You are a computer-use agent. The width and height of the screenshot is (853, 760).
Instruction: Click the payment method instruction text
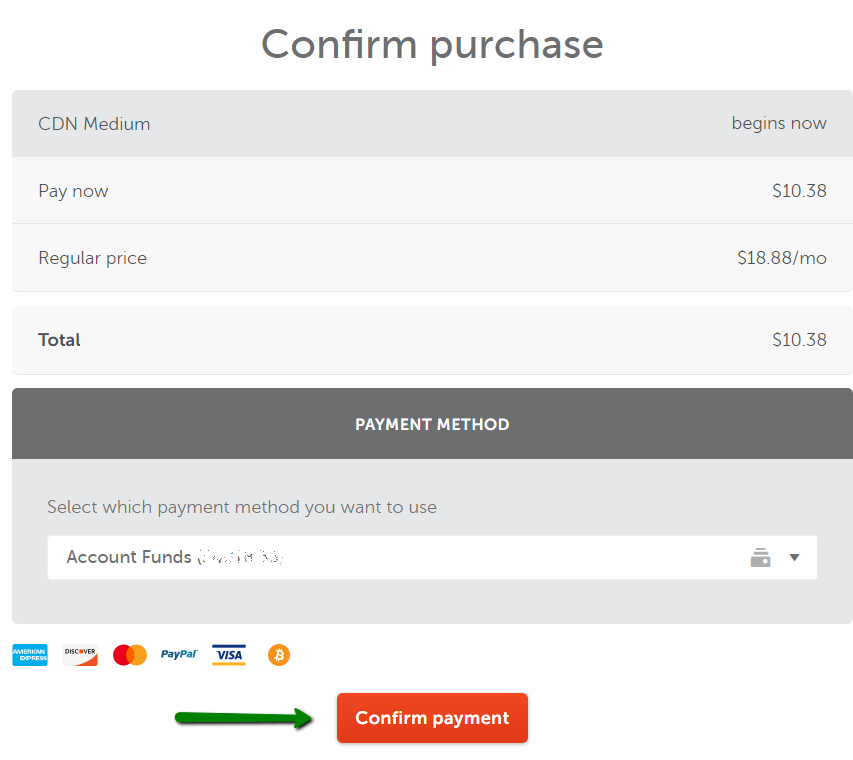click(242, 507)
